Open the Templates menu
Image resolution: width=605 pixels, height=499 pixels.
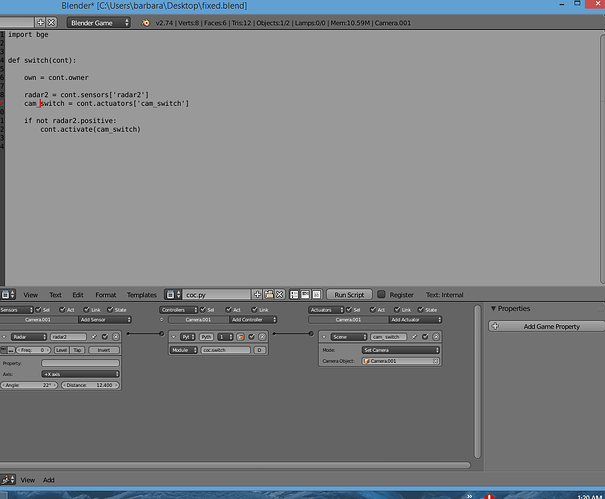tap(142, 295)
